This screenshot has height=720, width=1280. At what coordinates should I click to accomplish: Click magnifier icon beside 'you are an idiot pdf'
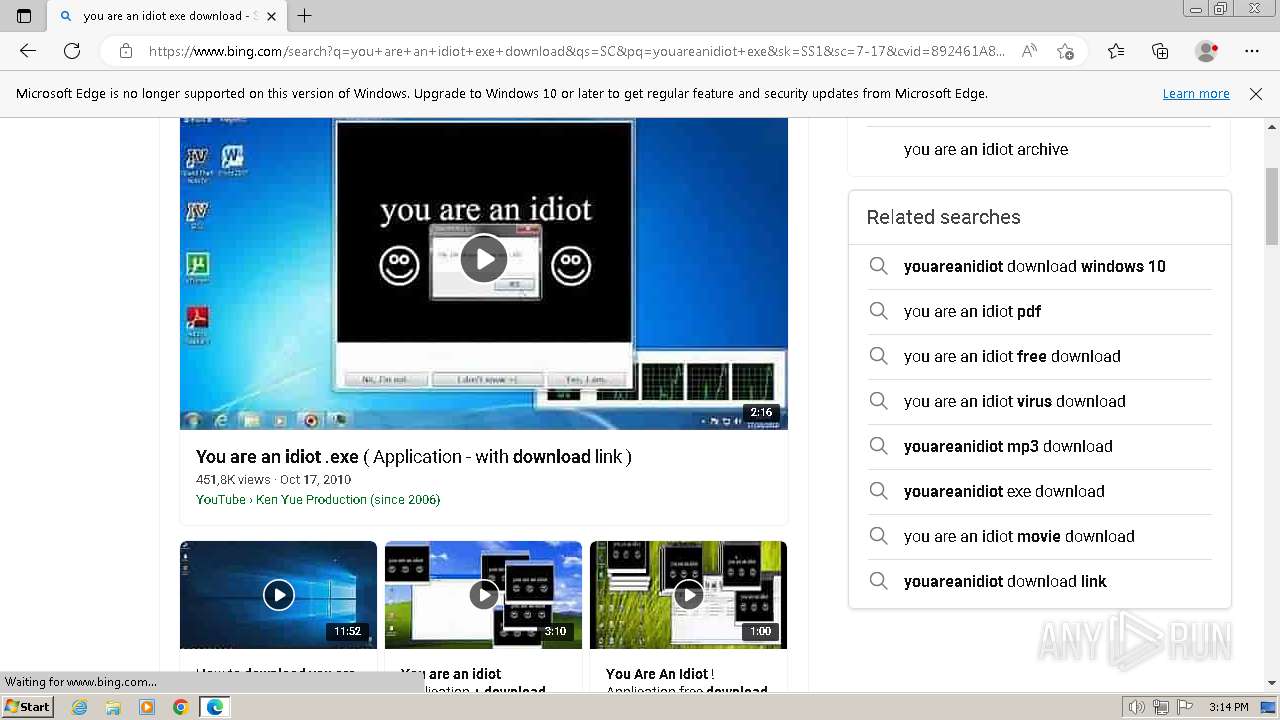[878, 311]
